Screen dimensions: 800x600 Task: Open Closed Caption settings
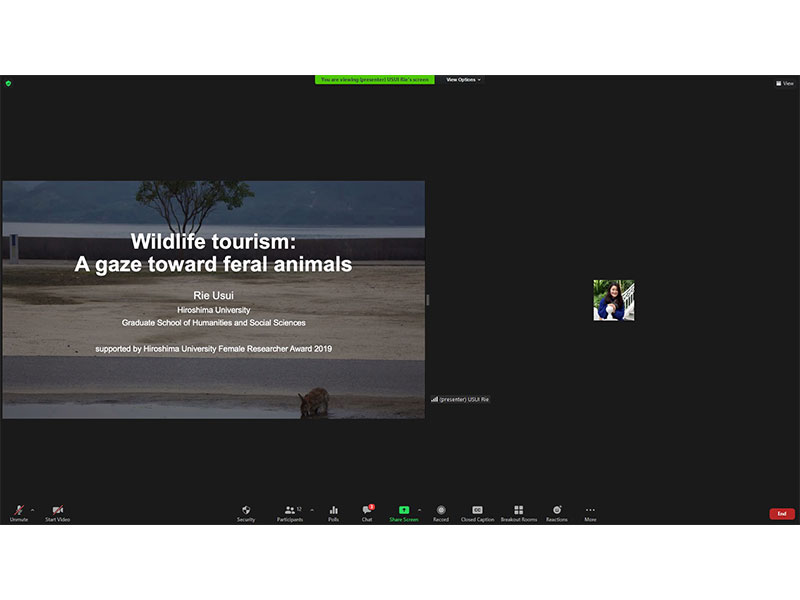(477, 512)
